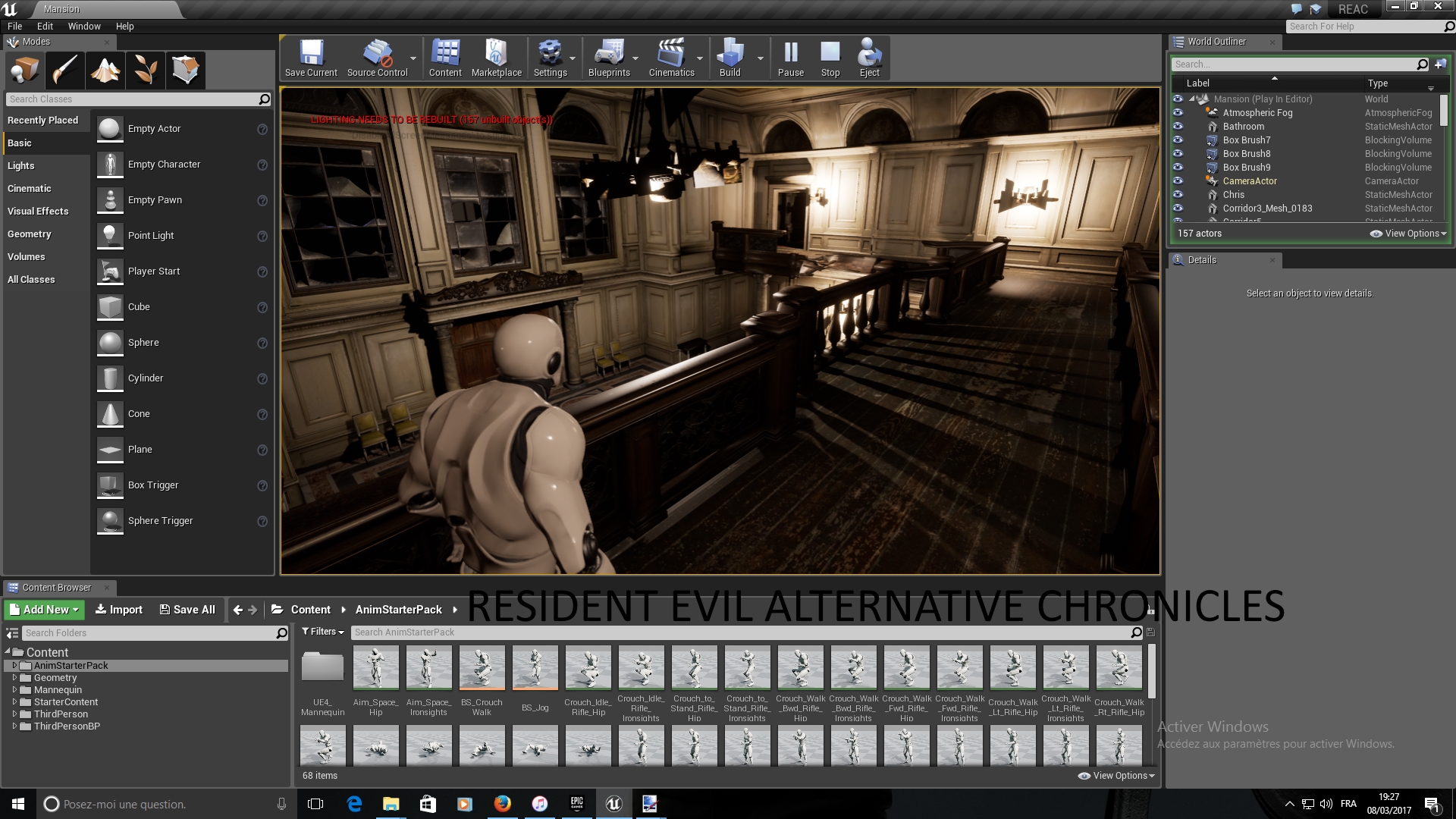Select the Place mode icon
This screenshot has height=819, width=1456.
click(x=24, y=70)
